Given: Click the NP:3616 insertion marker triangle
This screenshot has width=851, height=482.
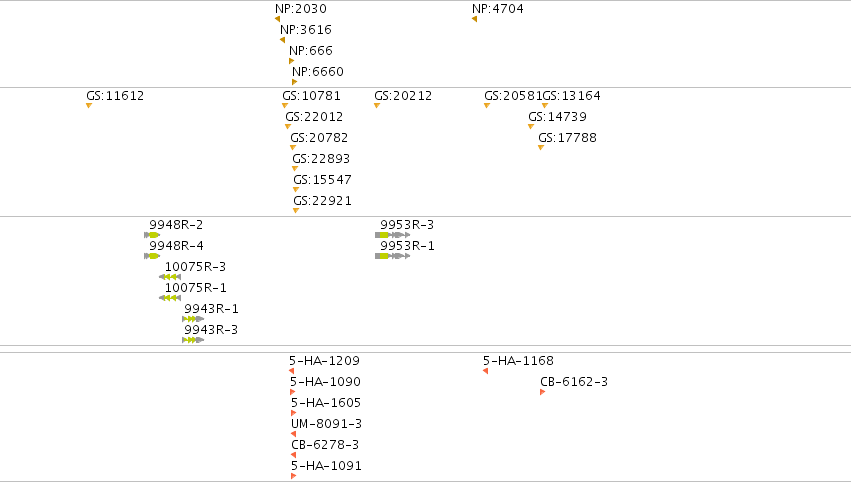Looking at the screenshot, I should pos(282,40).
